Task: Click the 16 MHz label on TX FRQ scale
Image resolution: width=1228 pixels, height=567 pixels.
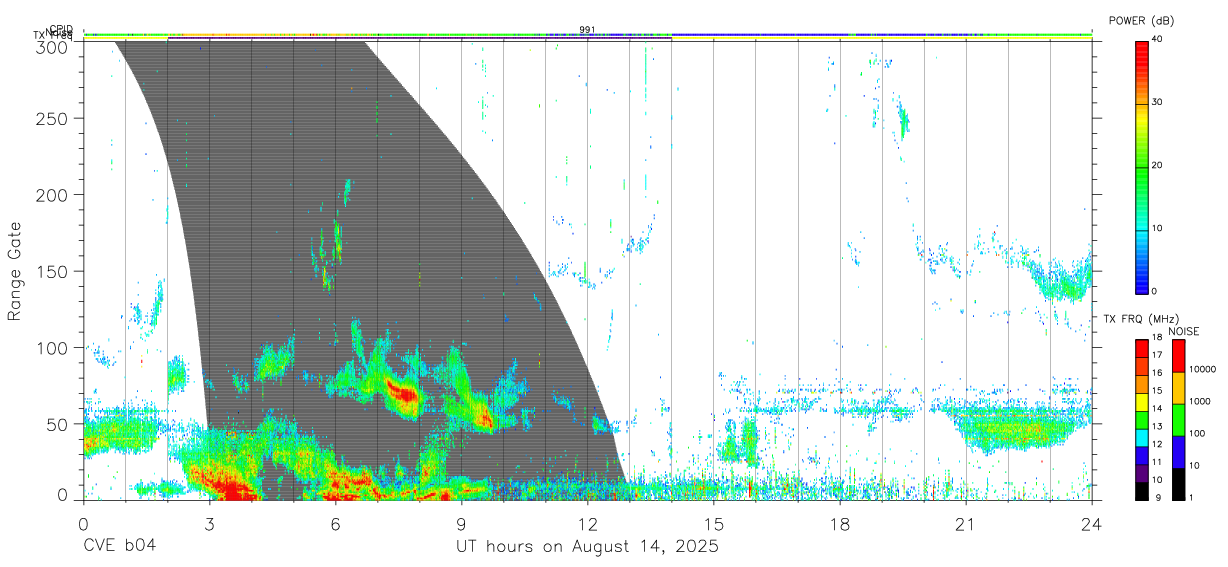Action: coord(1156,372)
